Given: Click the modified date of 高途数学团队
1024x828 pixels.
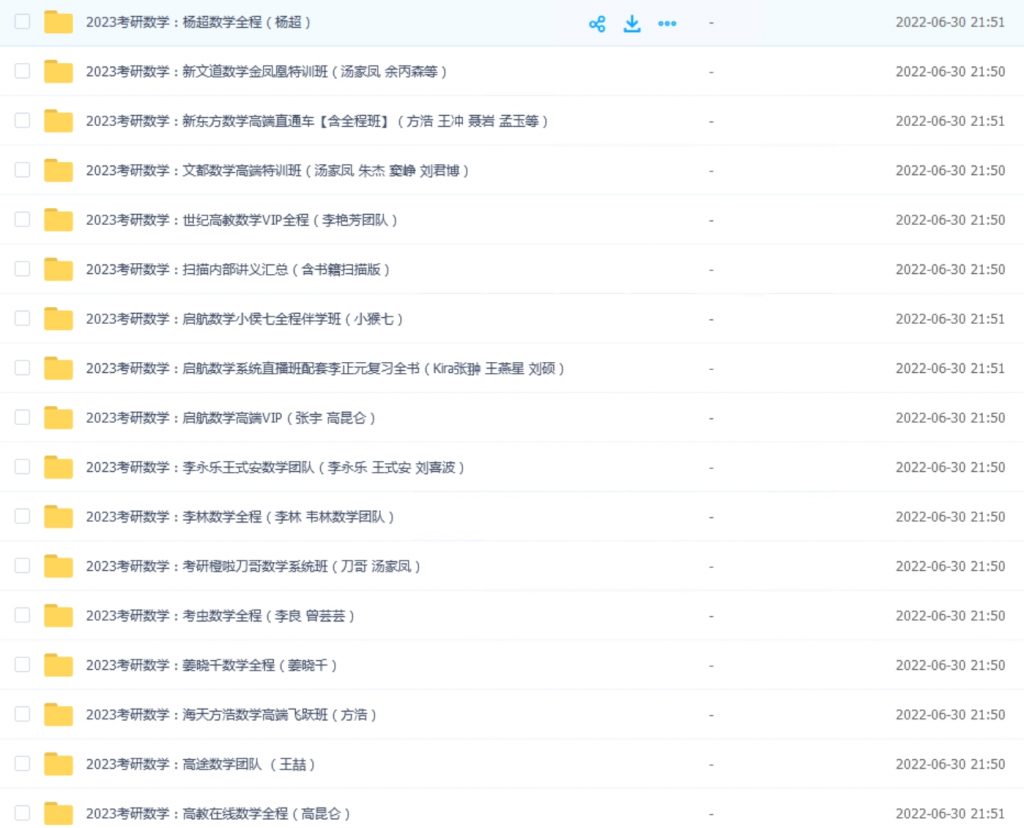Looking at the screenshot, I should coord(950,765).
